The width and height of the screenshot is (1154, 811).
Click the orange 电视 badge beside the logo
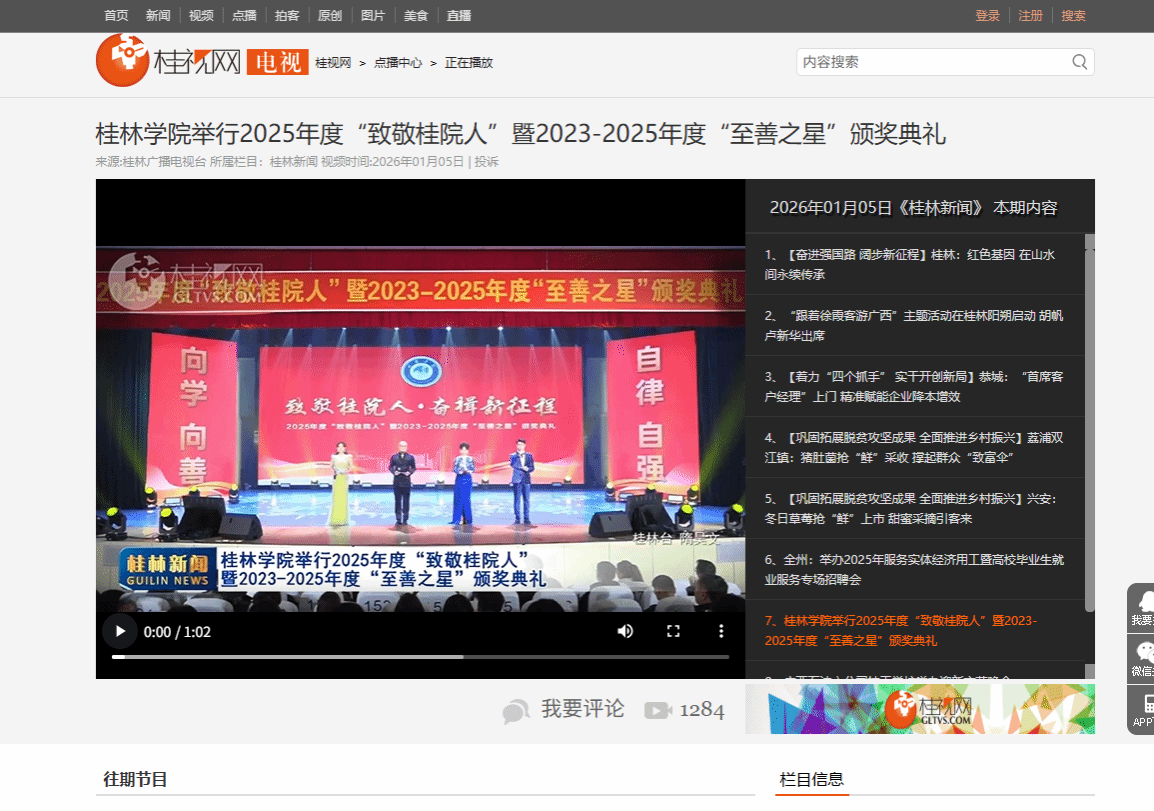(x=277, y=62)
